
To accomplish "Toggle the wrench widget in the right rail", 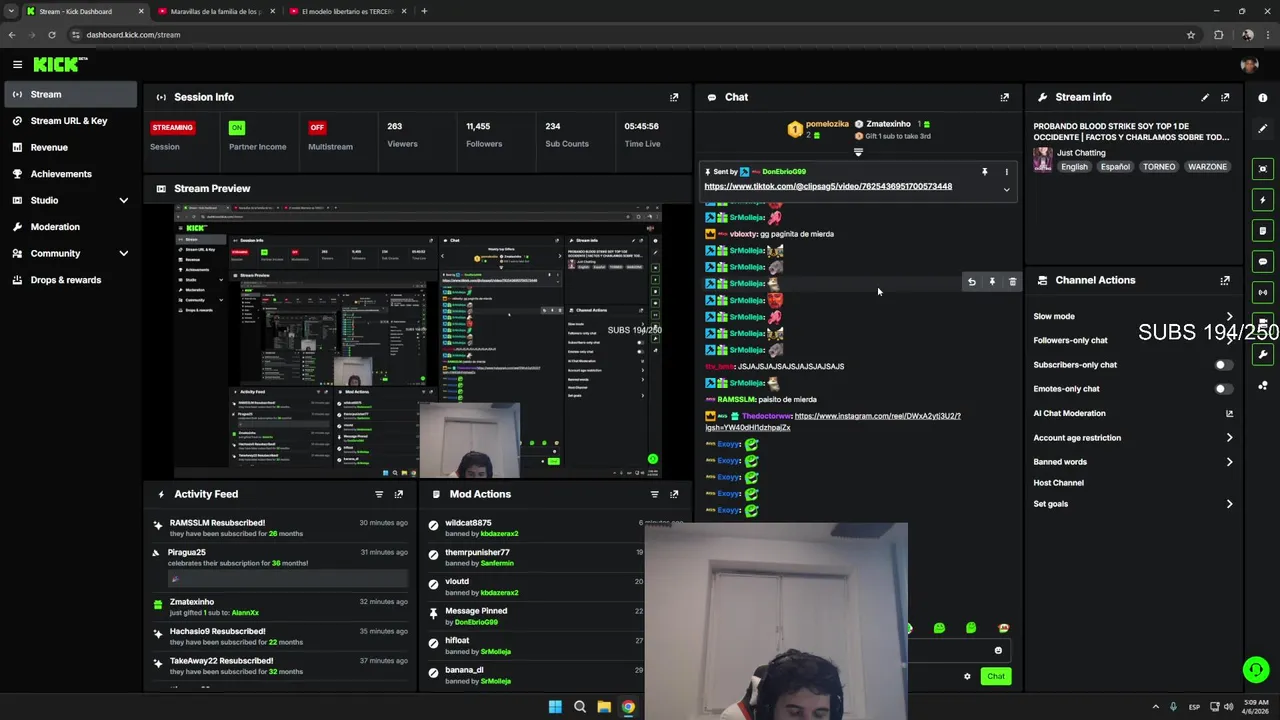I will point(1263,354).
